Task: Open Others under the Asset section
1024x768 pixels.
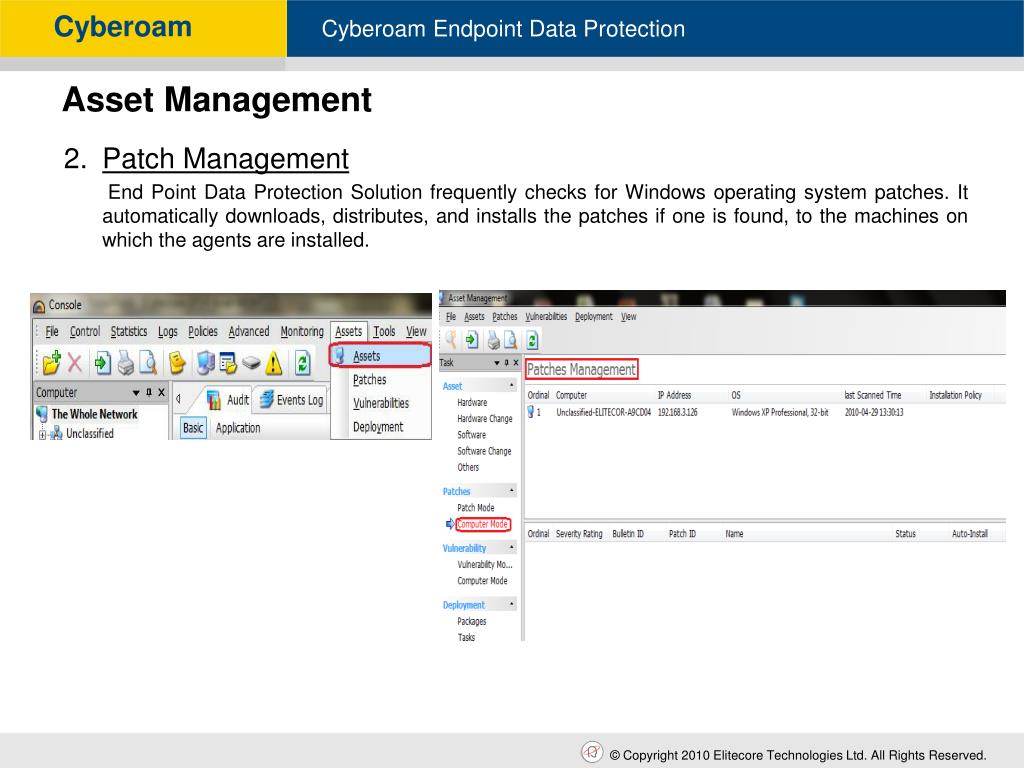Action: pyautogui.click(x=468, y=468)
